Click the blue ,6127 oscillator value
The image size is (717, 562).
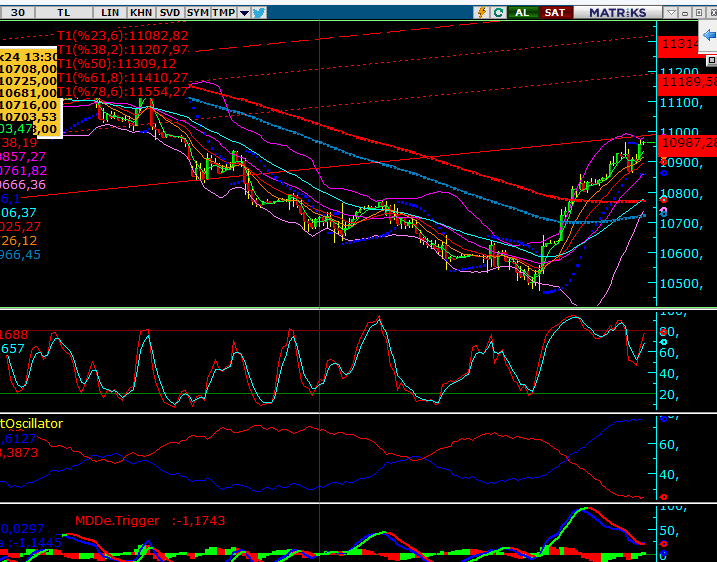(18, 439)
